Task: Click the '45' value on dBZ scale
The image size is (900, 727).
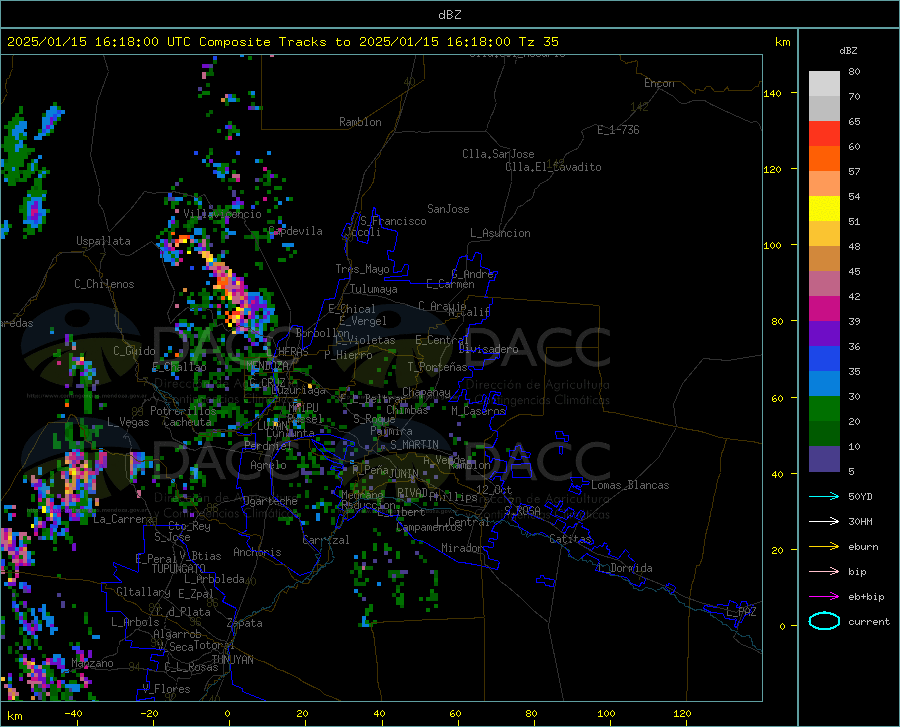Action: click(854, 271)
